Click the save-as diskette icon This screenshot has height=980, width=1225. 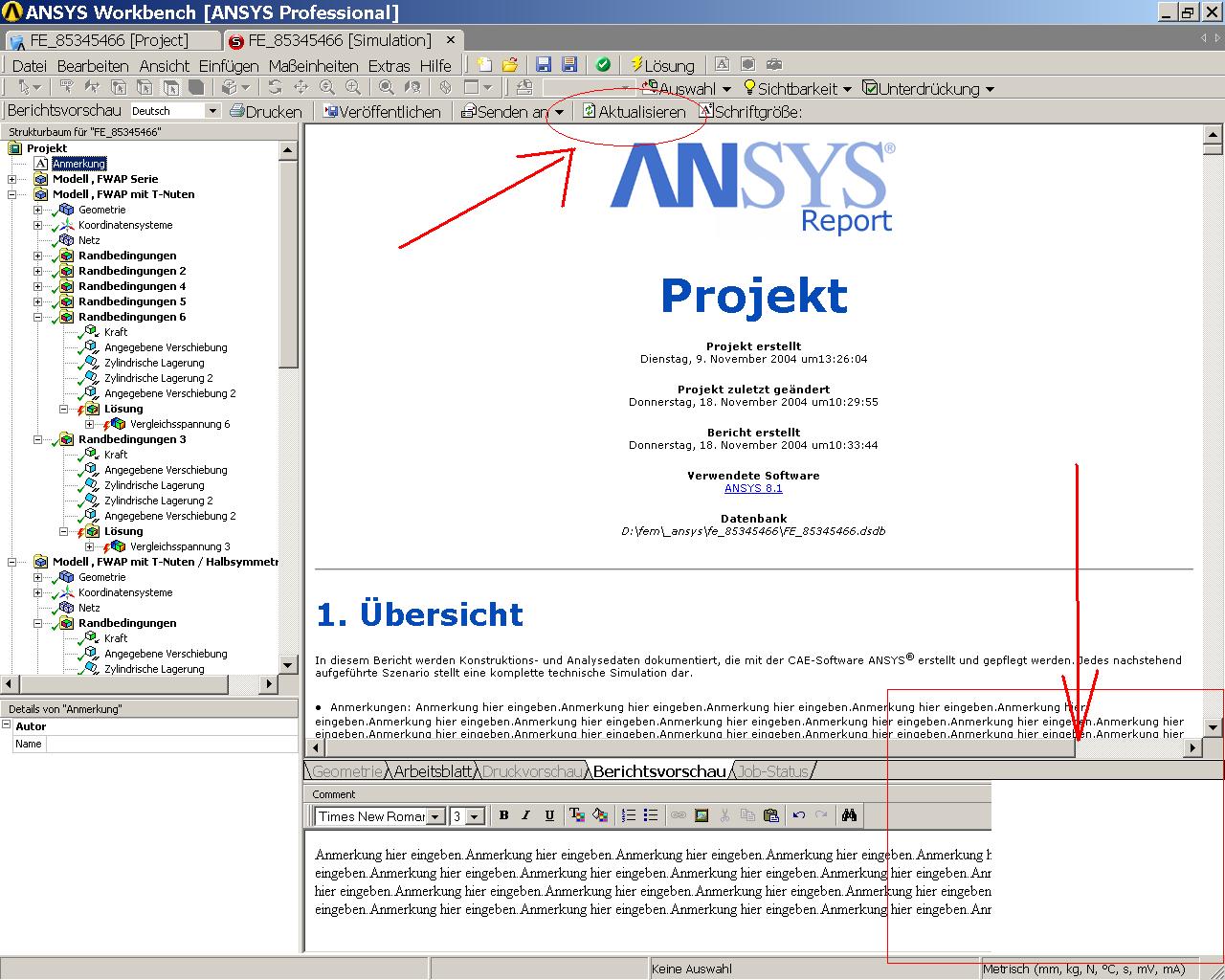[x=569, y=65]
